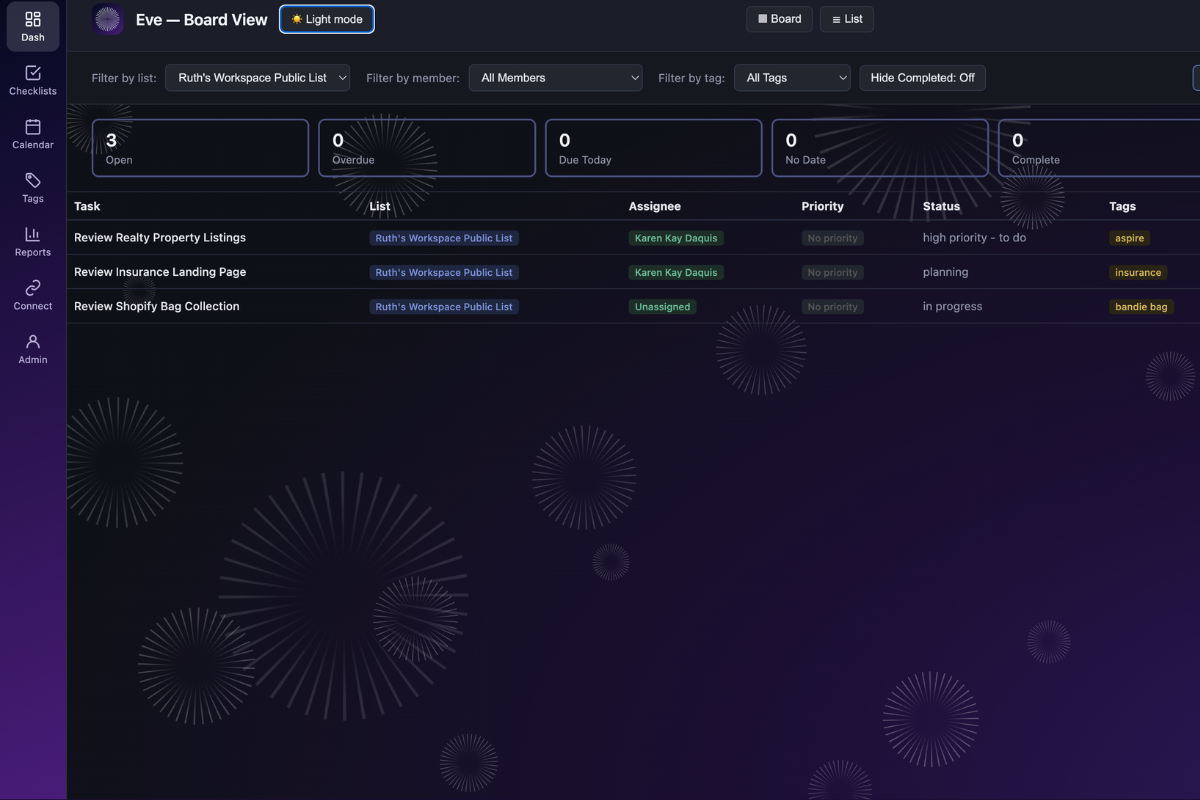Image resolution: width=1200 pixels, height=800 pixels.
Task: Open task Review Insurance Landing Page
Action: click(x=160, y=272)
